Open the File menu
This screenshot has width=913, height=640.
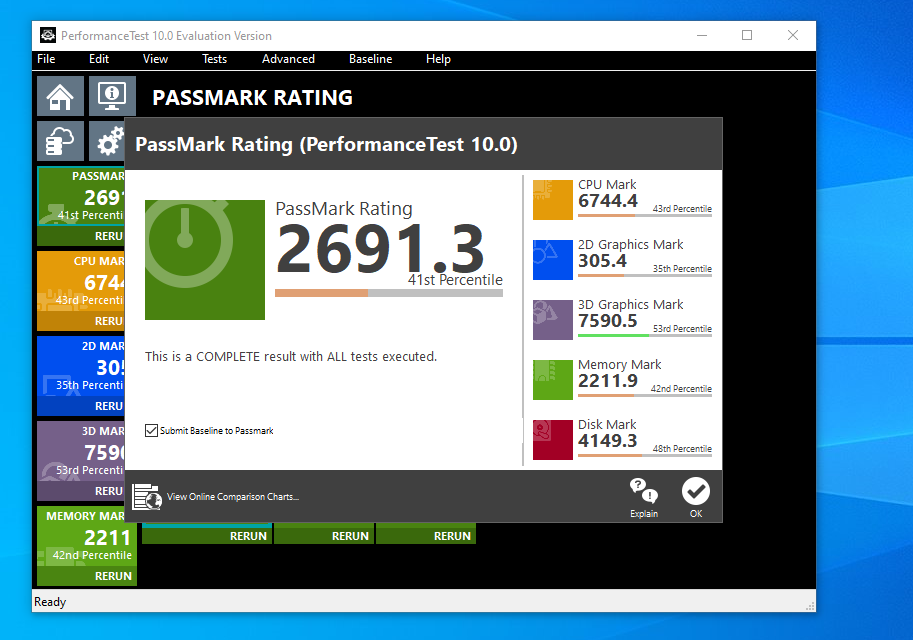click(46, 59)
